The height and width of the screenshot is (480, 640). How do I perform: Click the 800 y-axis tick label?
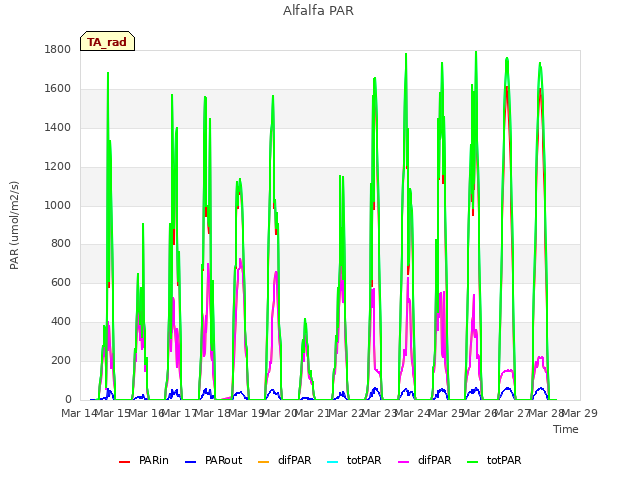(61, 244)
